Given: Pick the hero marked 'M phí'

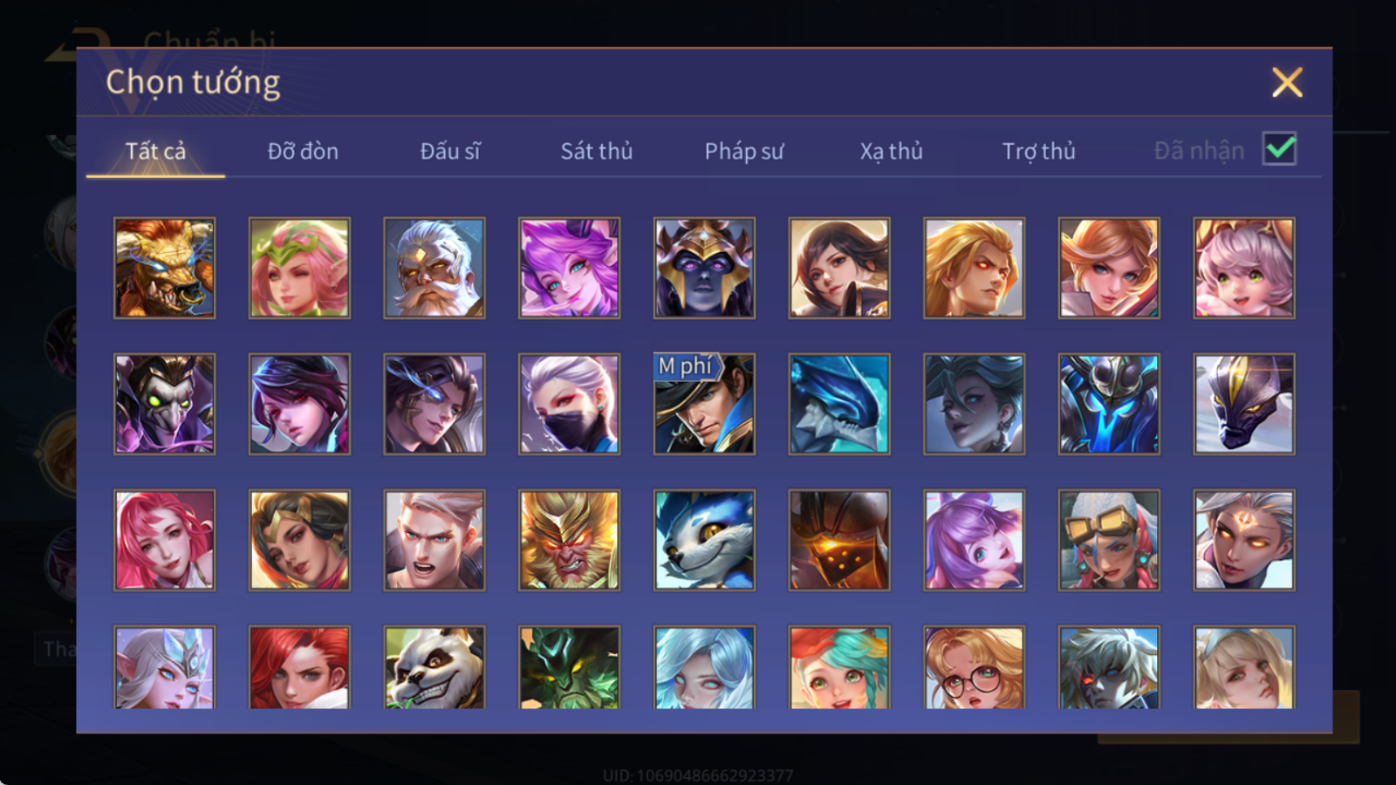Looking at the screenshot, I should pos(704,404).
